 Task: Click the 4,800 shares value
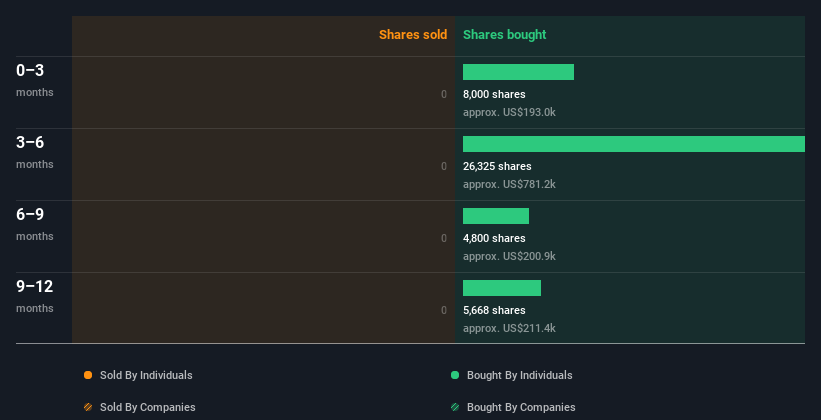pos(494,238)
